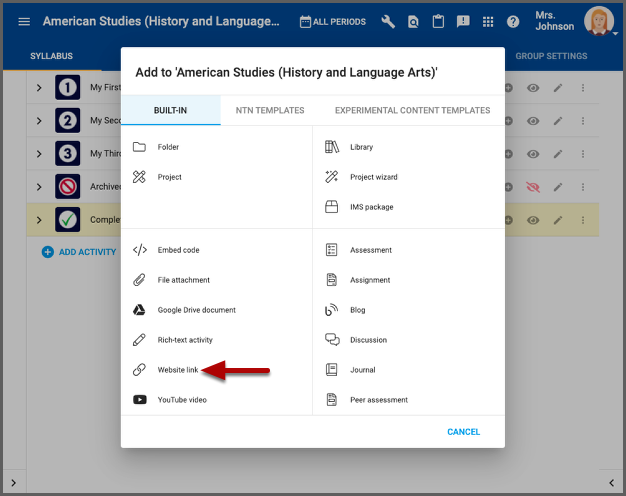Screen dimensions: 626x496
Task: Expand the first syllabus folder row
Action: [39, 88]
